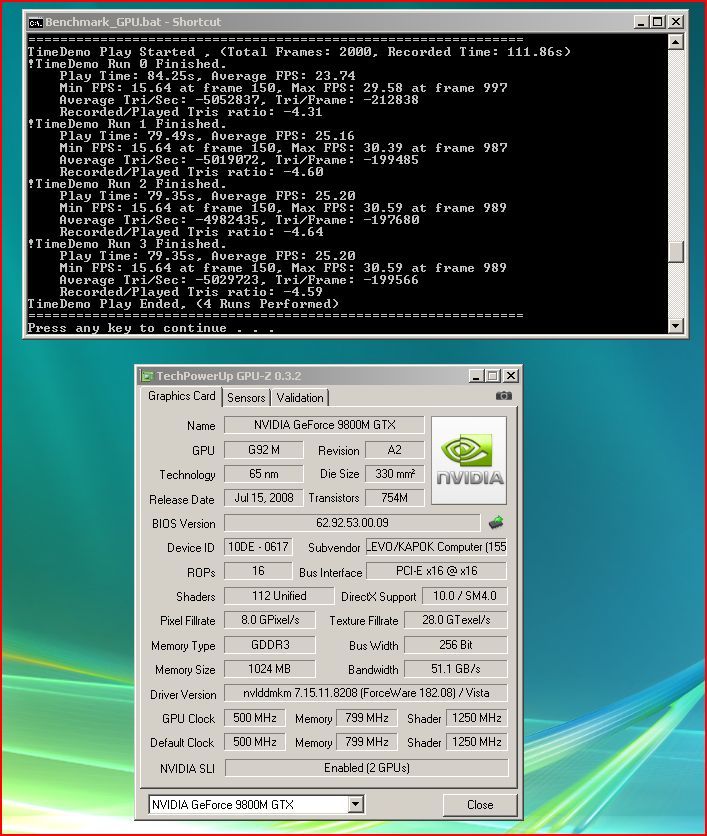Image resolution: width=707 pixels, height=836 pixels.
Task: Click the Bus Interface field PCI-E x16
Action: click(x=436, y=571)
